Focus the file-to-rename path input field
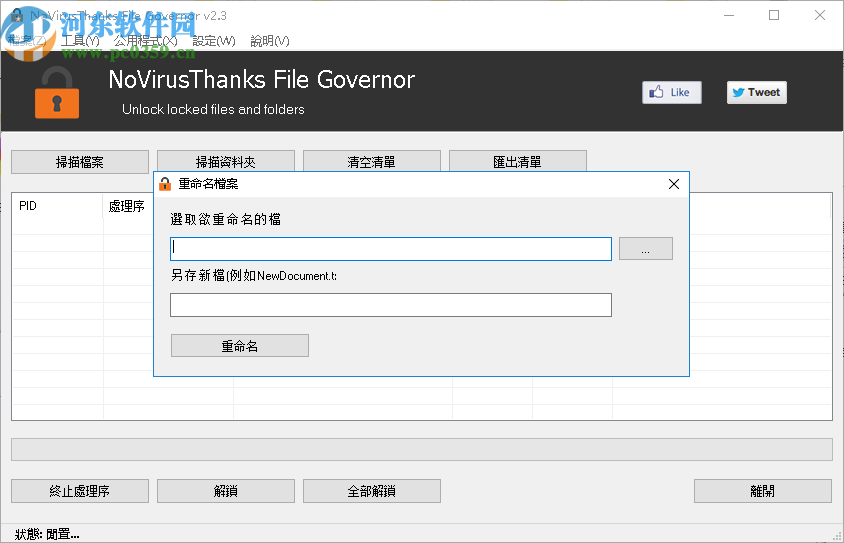The image size is (844, 543). [391, 249]
